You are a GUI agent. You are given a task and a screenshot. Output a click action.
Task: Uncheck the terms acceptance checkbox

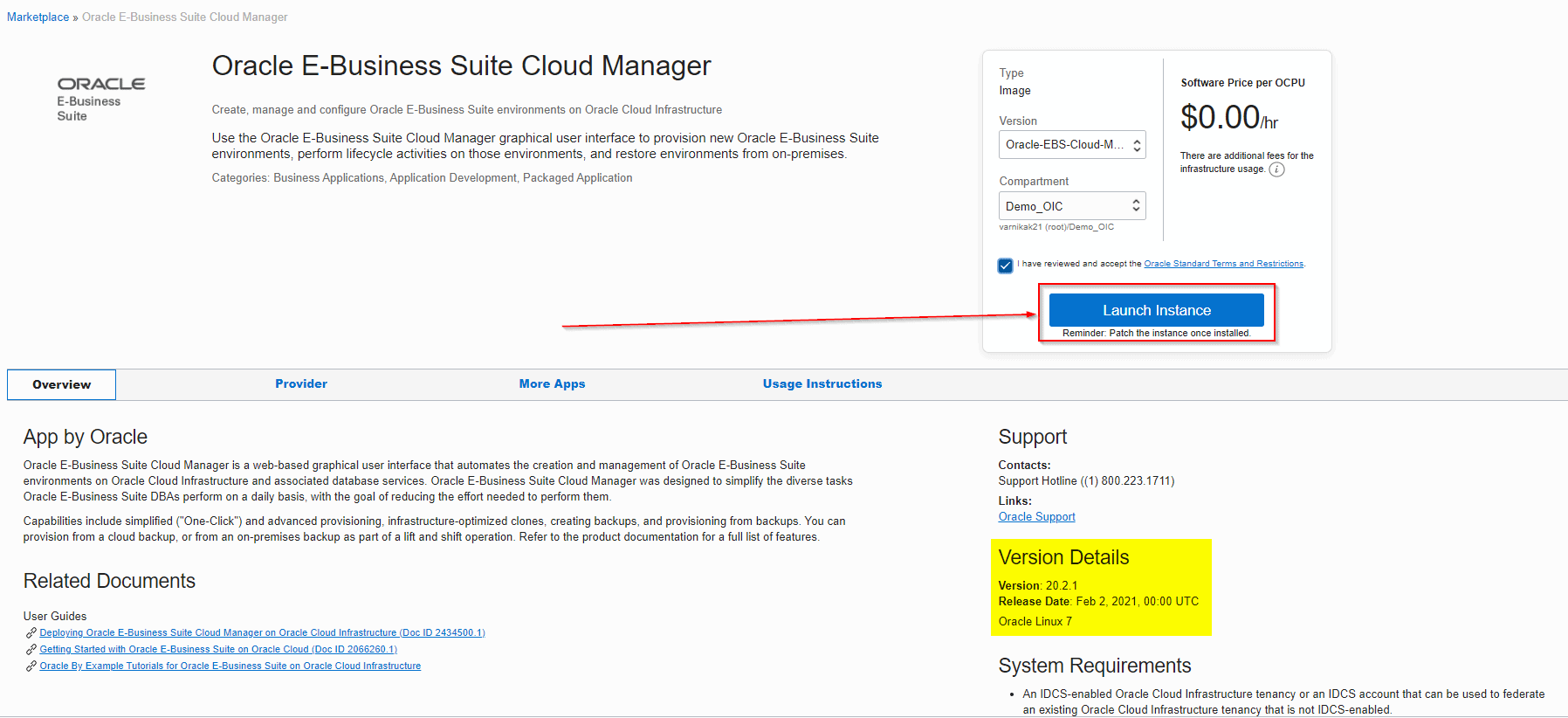(x=1006, y=266)
